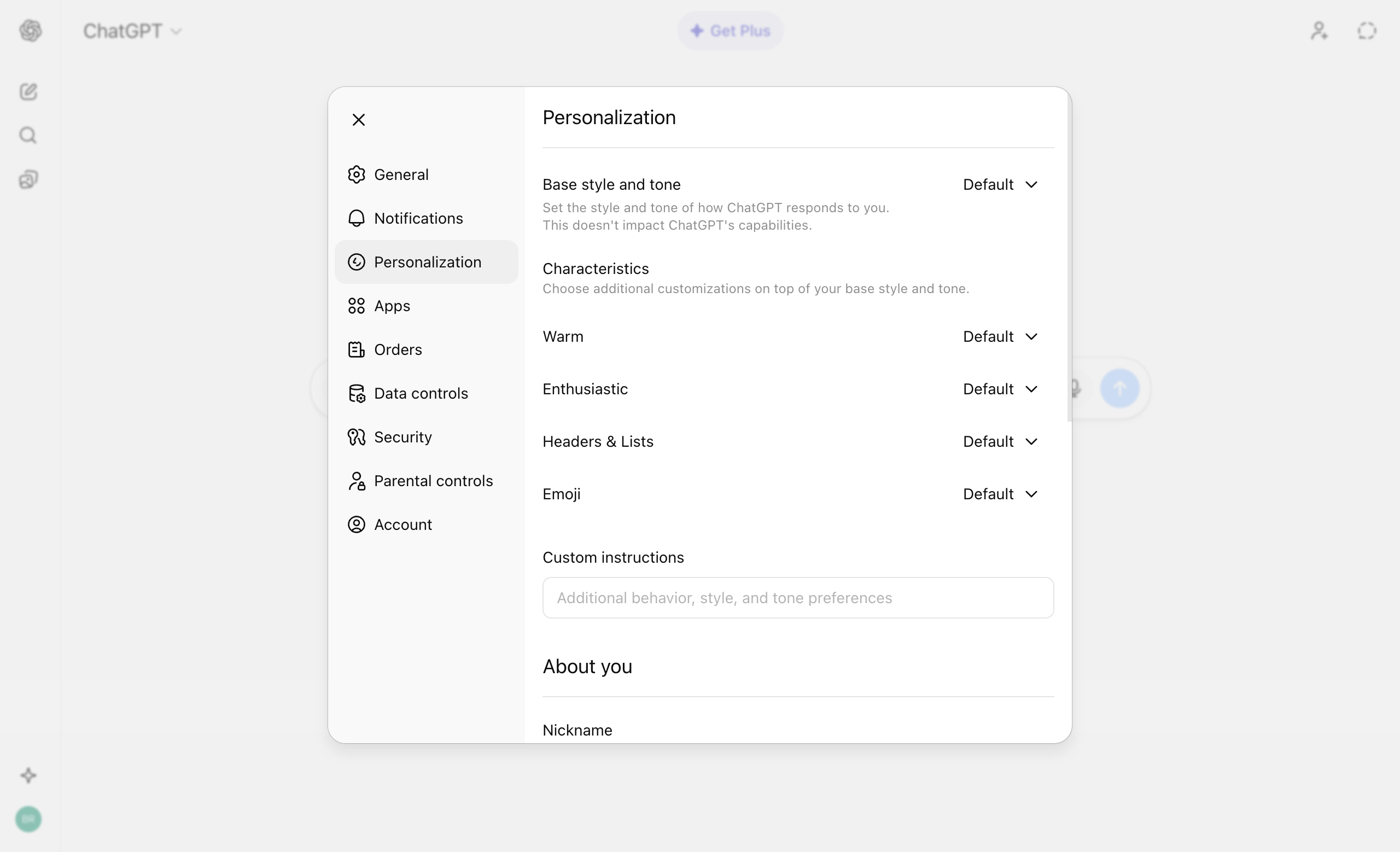Close the settings dialog with X
This screenshot has width=1400, height=852.
(x=359, y=120)
